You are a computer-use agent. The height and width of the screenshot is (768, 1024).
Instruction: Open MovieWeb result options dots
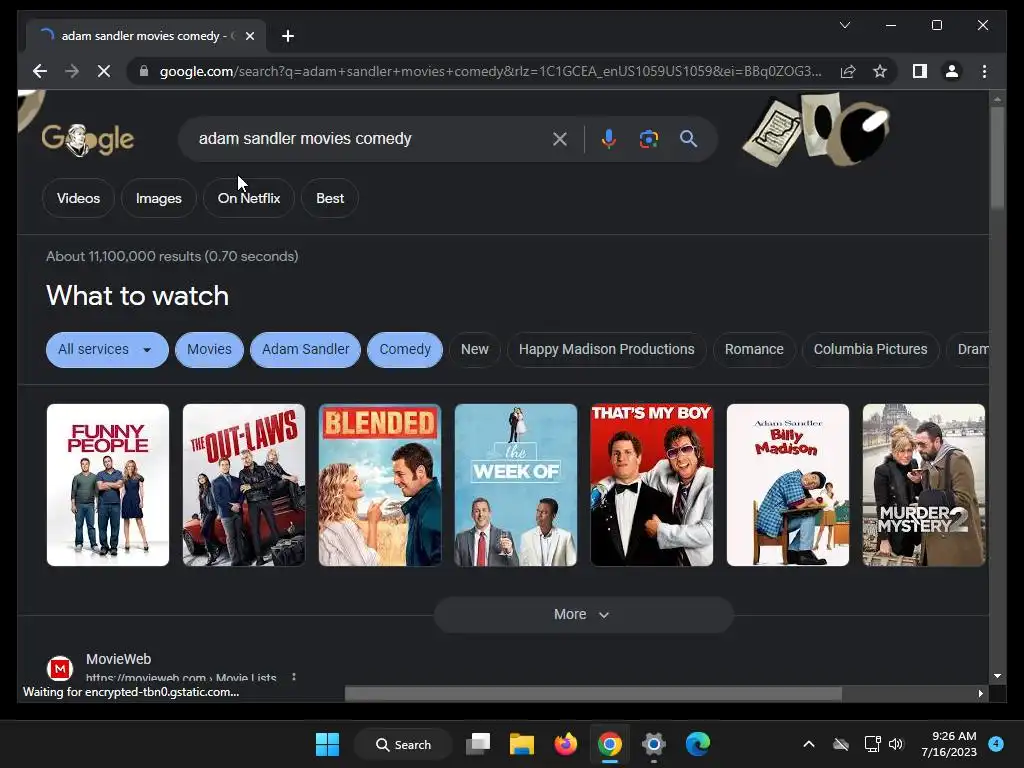click(294, 677)
